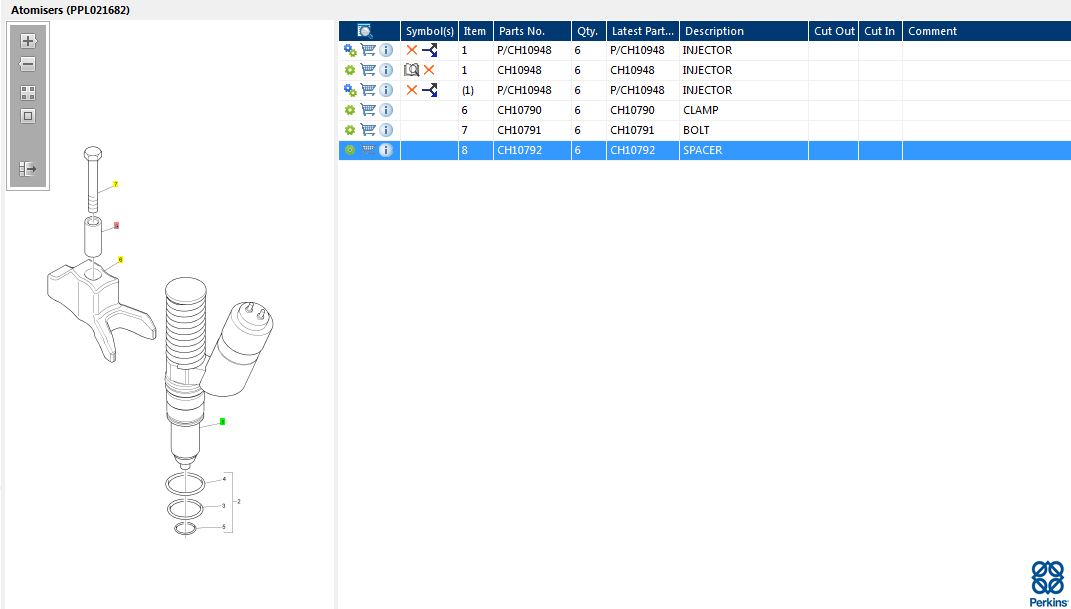Screen dimensions: 1071x609
Task: Click the Cut Out column header
Action: 834,31
